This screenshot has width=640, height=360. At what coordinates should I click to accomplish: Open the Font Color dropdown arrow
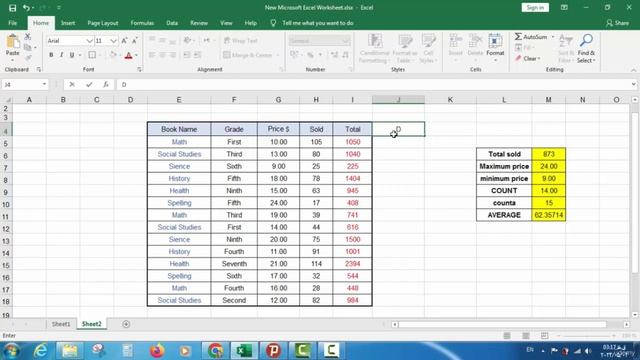[136, 55]
